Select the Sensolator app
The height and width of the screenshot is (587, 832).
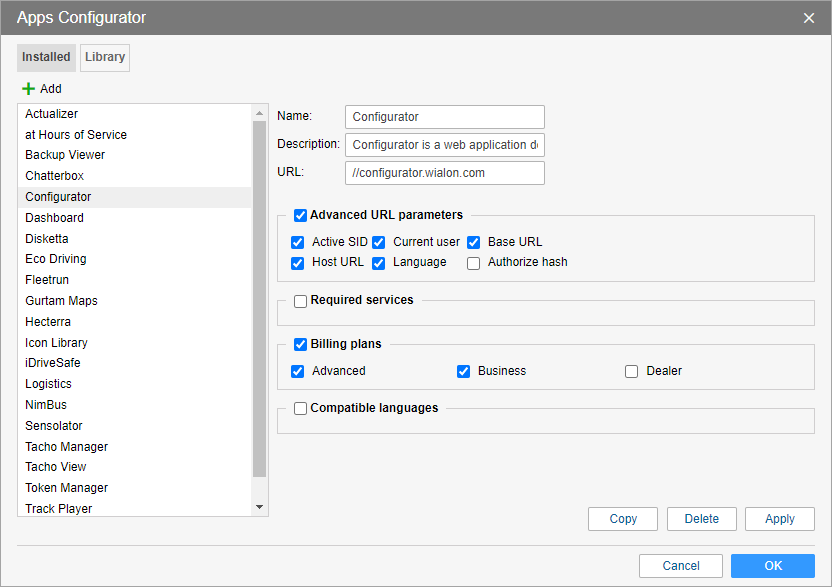click(x=134, y=426)
